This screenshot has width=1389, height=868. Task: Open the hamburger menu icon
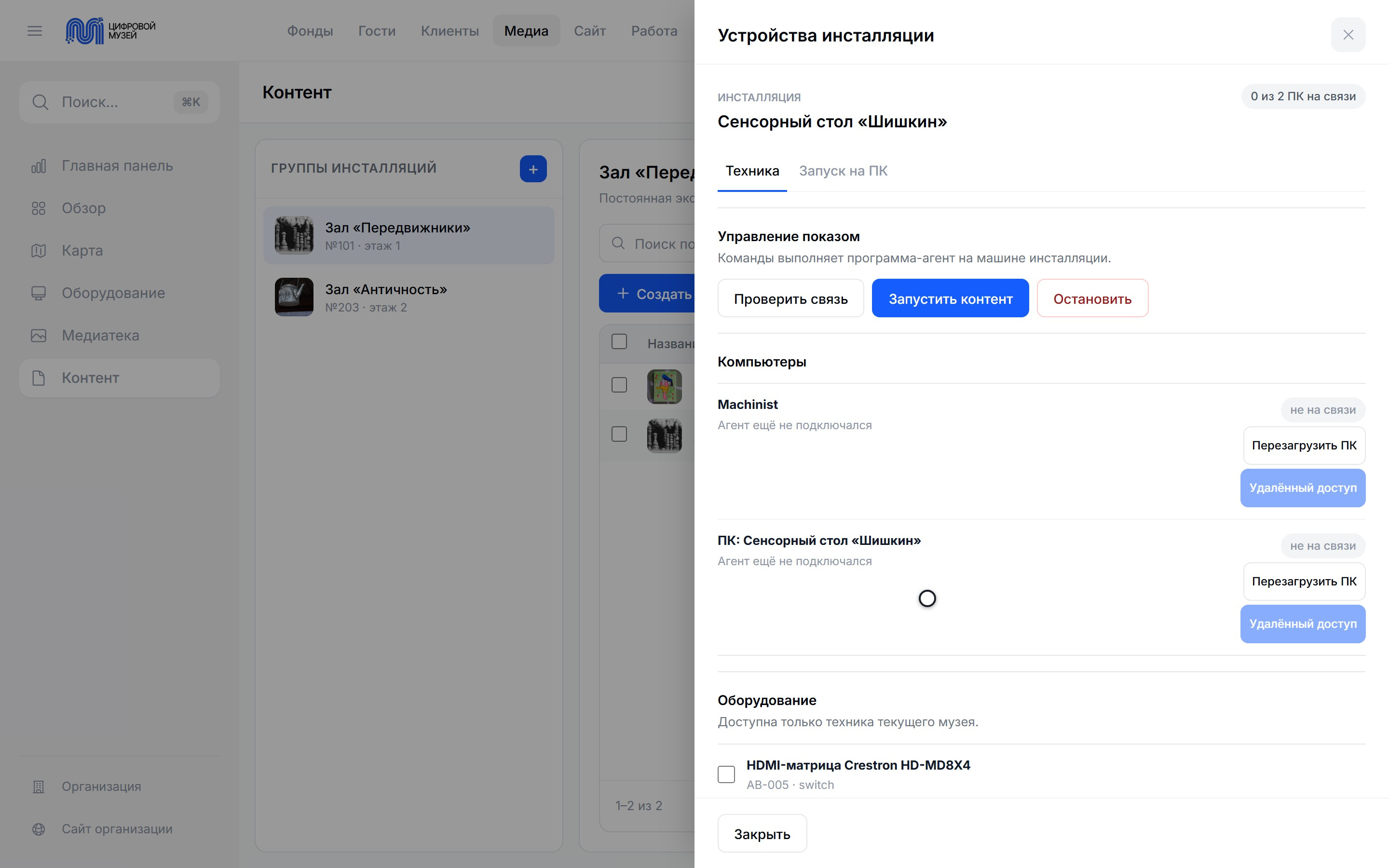pos(34,31)
